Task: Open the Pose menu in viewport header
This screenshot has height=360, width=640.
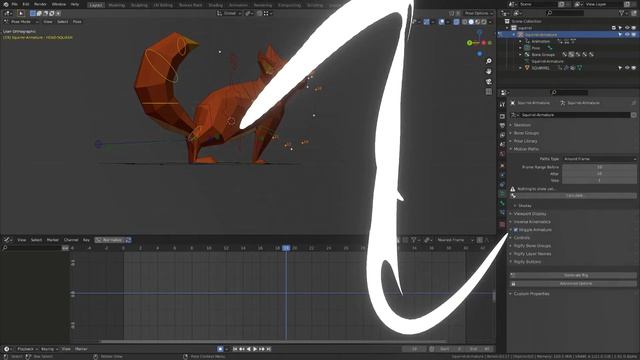Action: 77,22
